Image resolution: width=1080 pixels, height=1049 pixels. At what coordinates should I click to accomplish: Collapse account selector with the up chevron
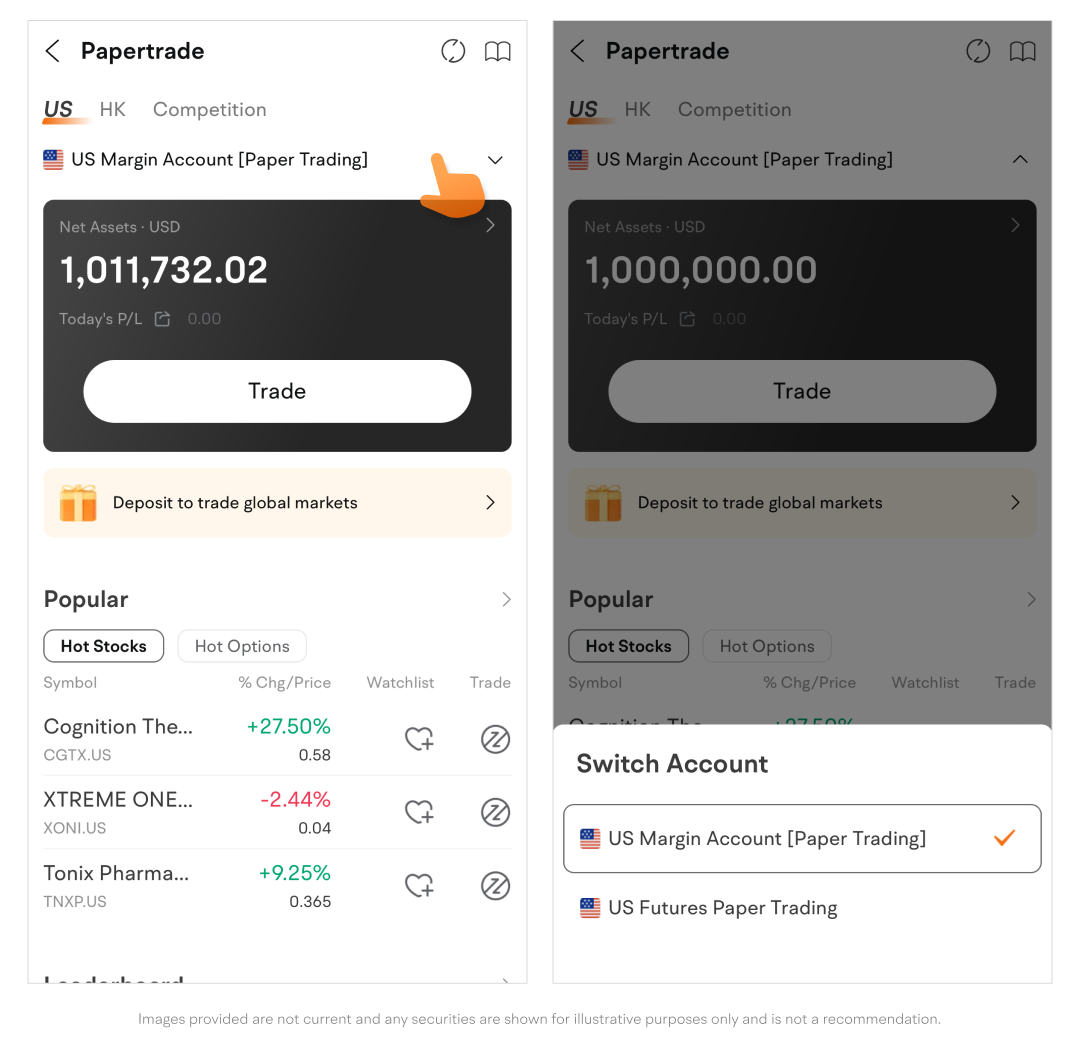click(x=1020, y=159)
